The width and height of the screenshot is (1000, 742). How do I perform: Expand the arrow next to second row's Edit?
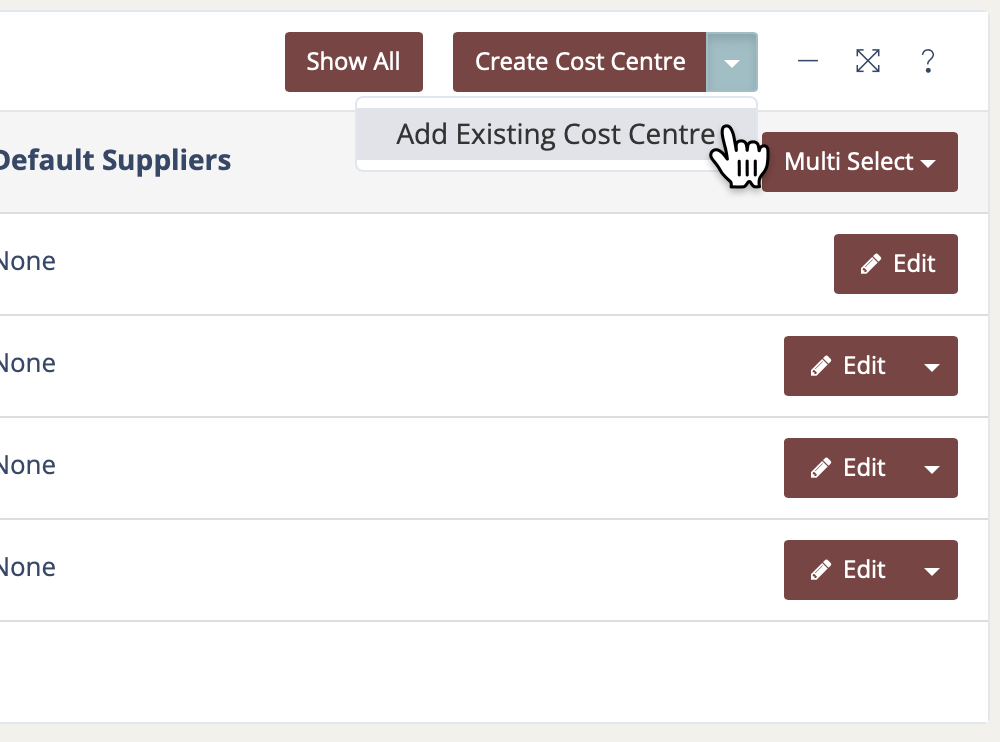932,366
